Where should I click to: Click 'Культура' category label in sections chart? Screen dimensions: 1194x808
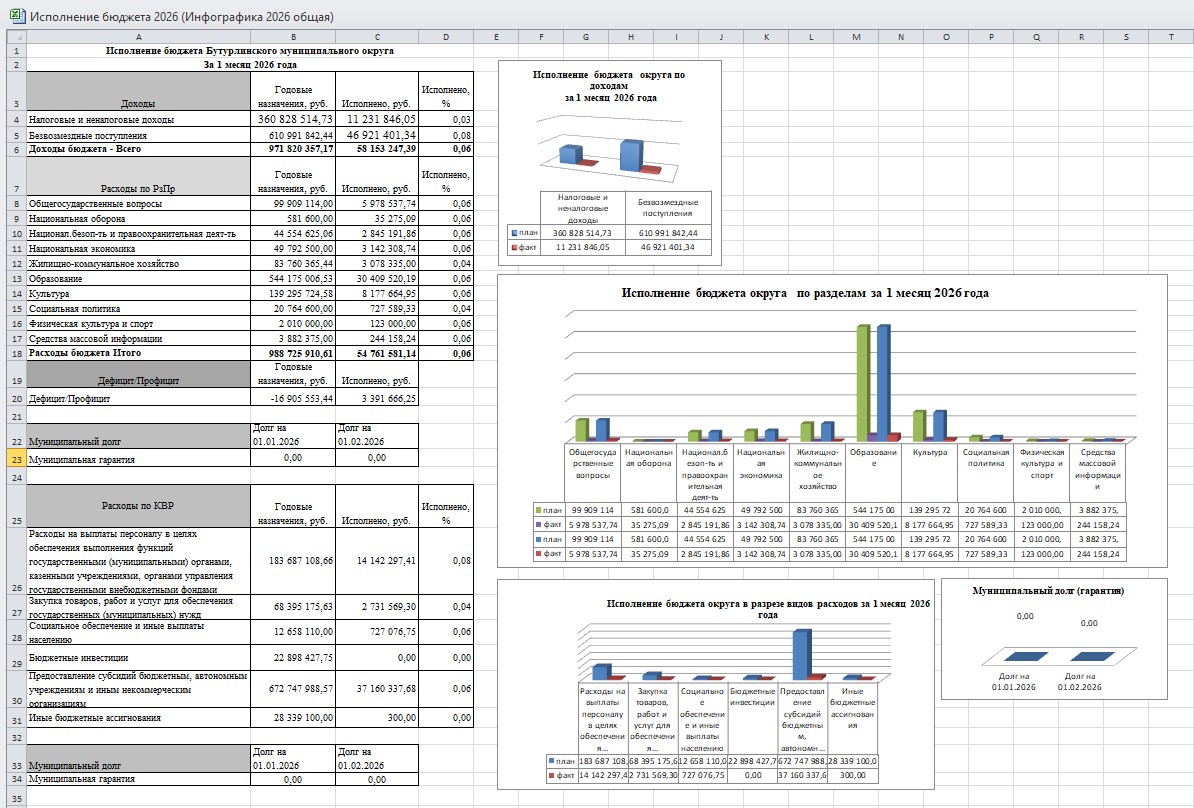929,452
